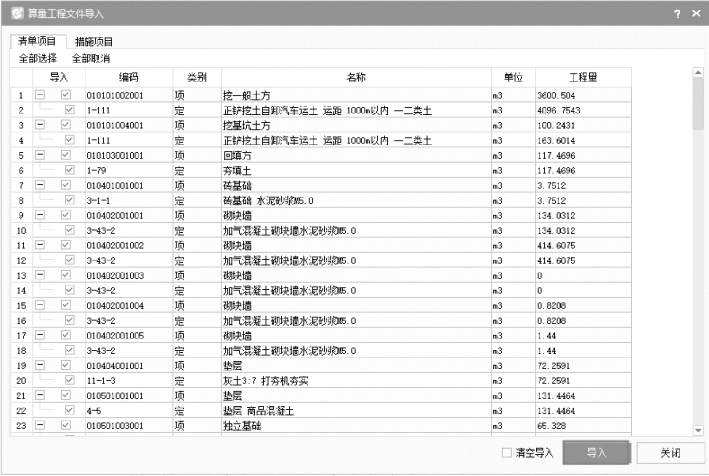
Task: Uncheck import box for 010402001001
Action: click(x=66, y=215)
